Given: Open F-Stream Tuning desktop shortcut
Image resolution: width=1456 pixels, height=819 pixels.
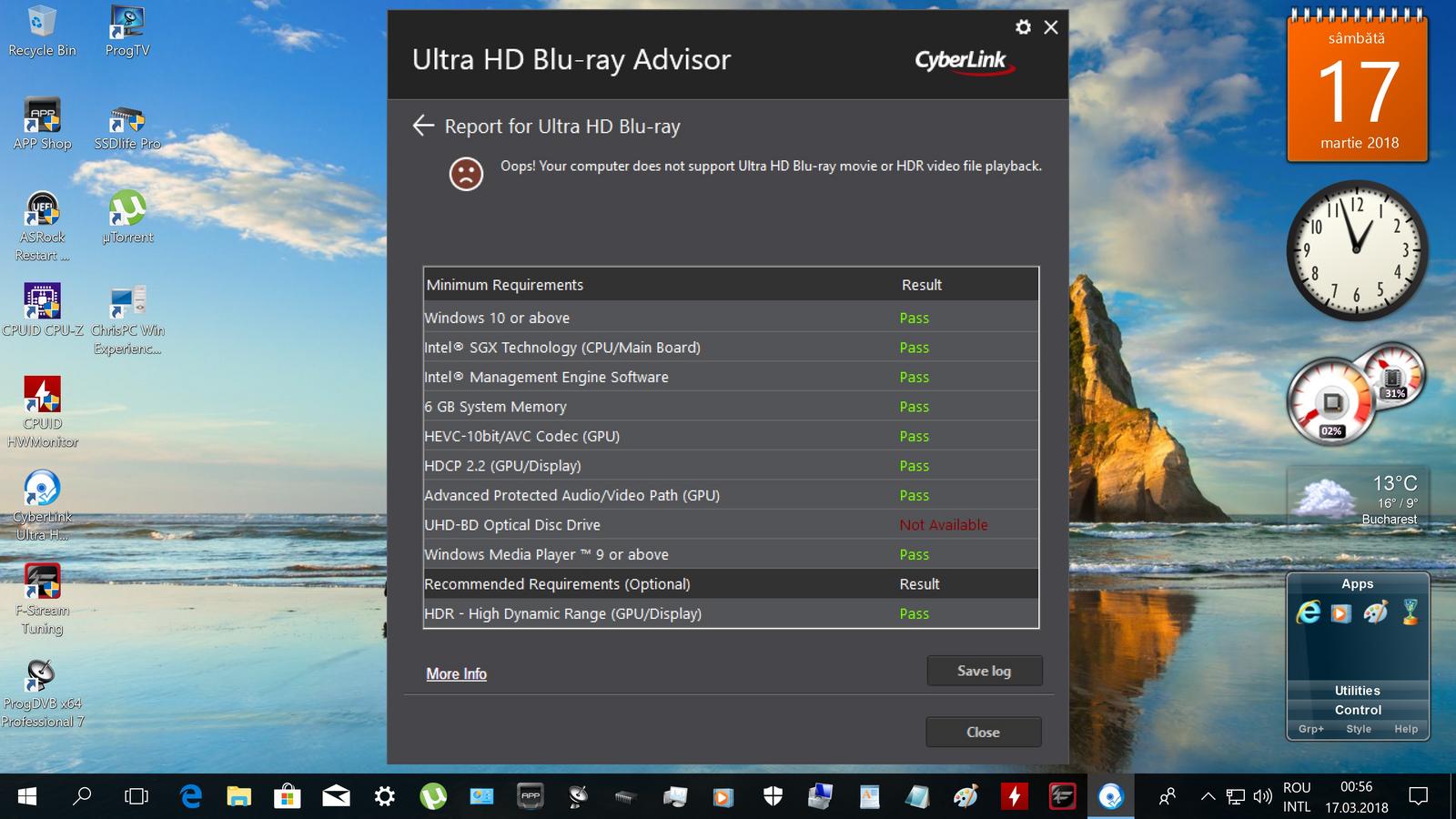Looking at the screenshot, I should 42,600.
